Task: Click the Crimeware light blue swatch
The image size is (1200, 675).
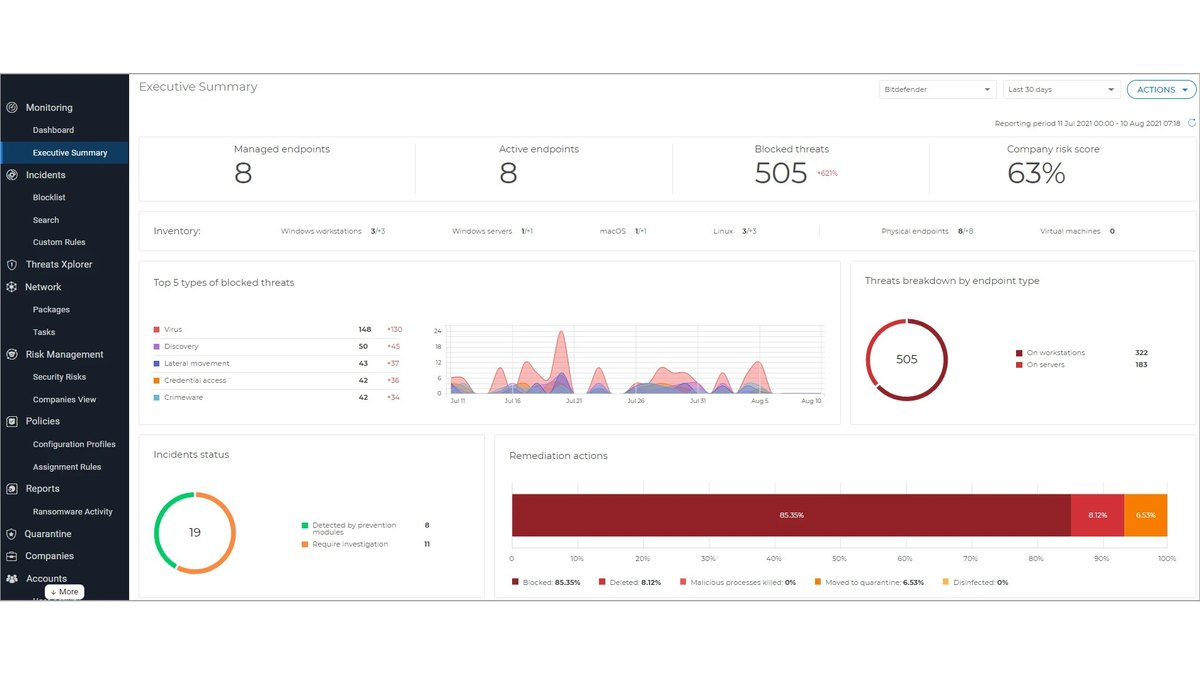Action: (157, 397)
